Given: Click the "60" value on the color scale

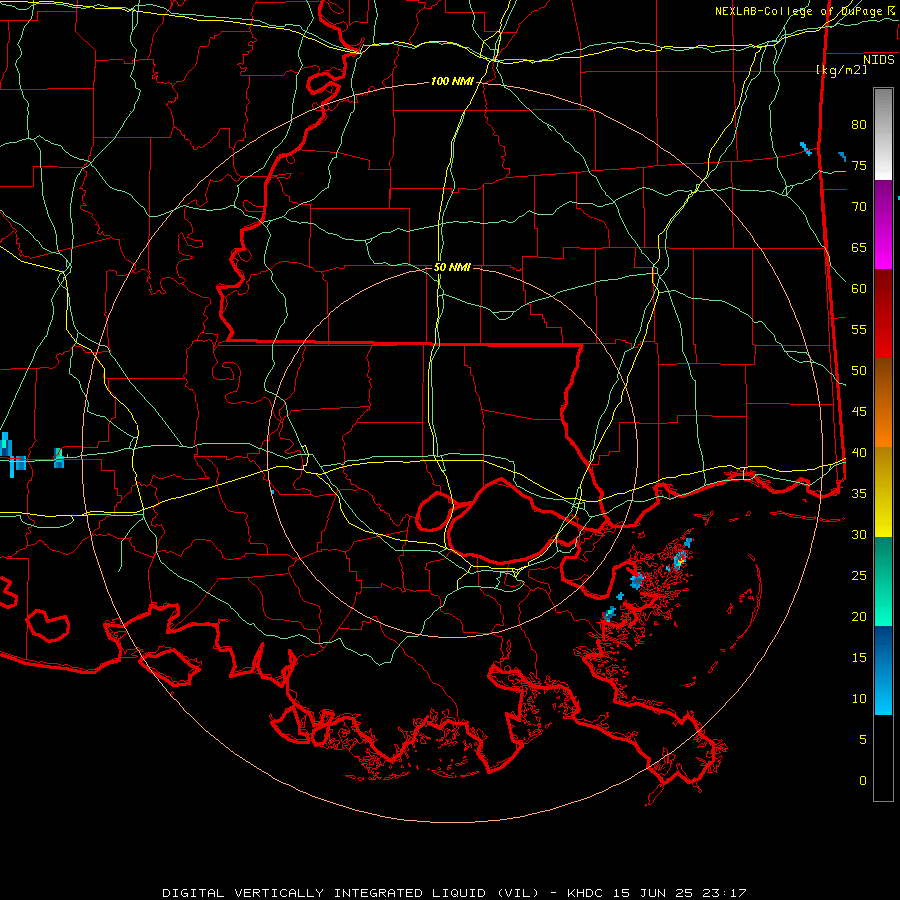Looking at the screenshot, I should 859,289.
